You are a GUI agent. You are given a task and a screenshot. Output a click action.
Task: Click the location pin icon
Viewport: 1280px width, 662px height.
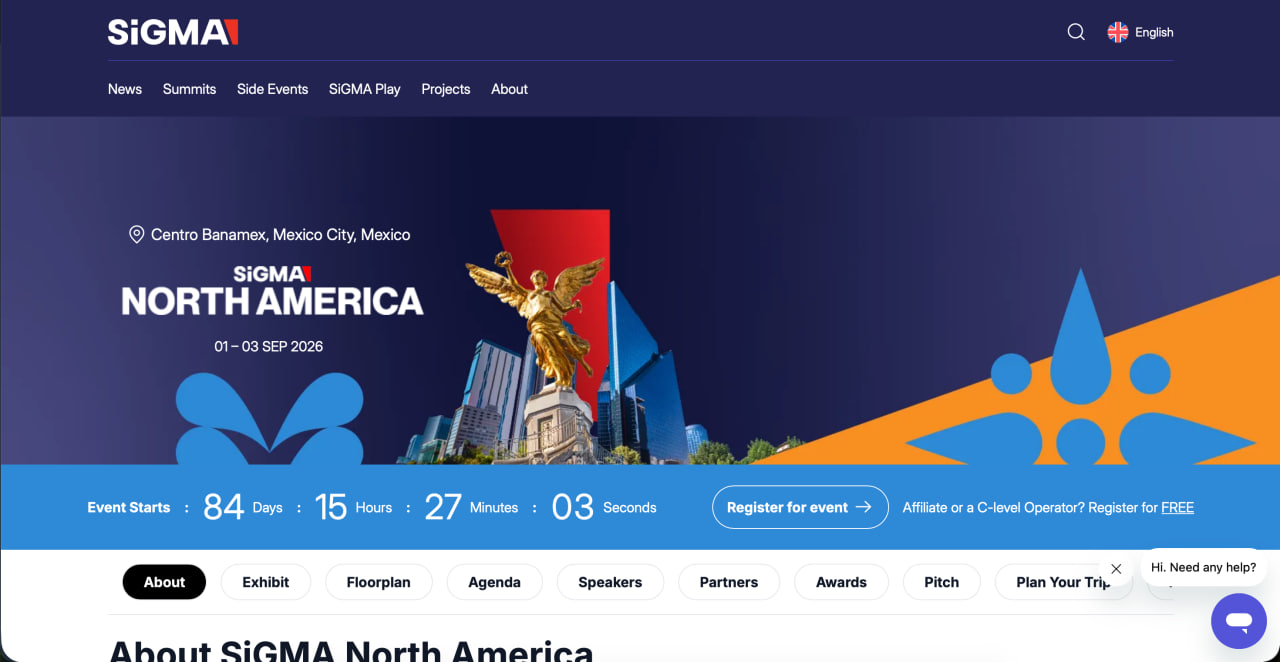click(x=137, y=234)
